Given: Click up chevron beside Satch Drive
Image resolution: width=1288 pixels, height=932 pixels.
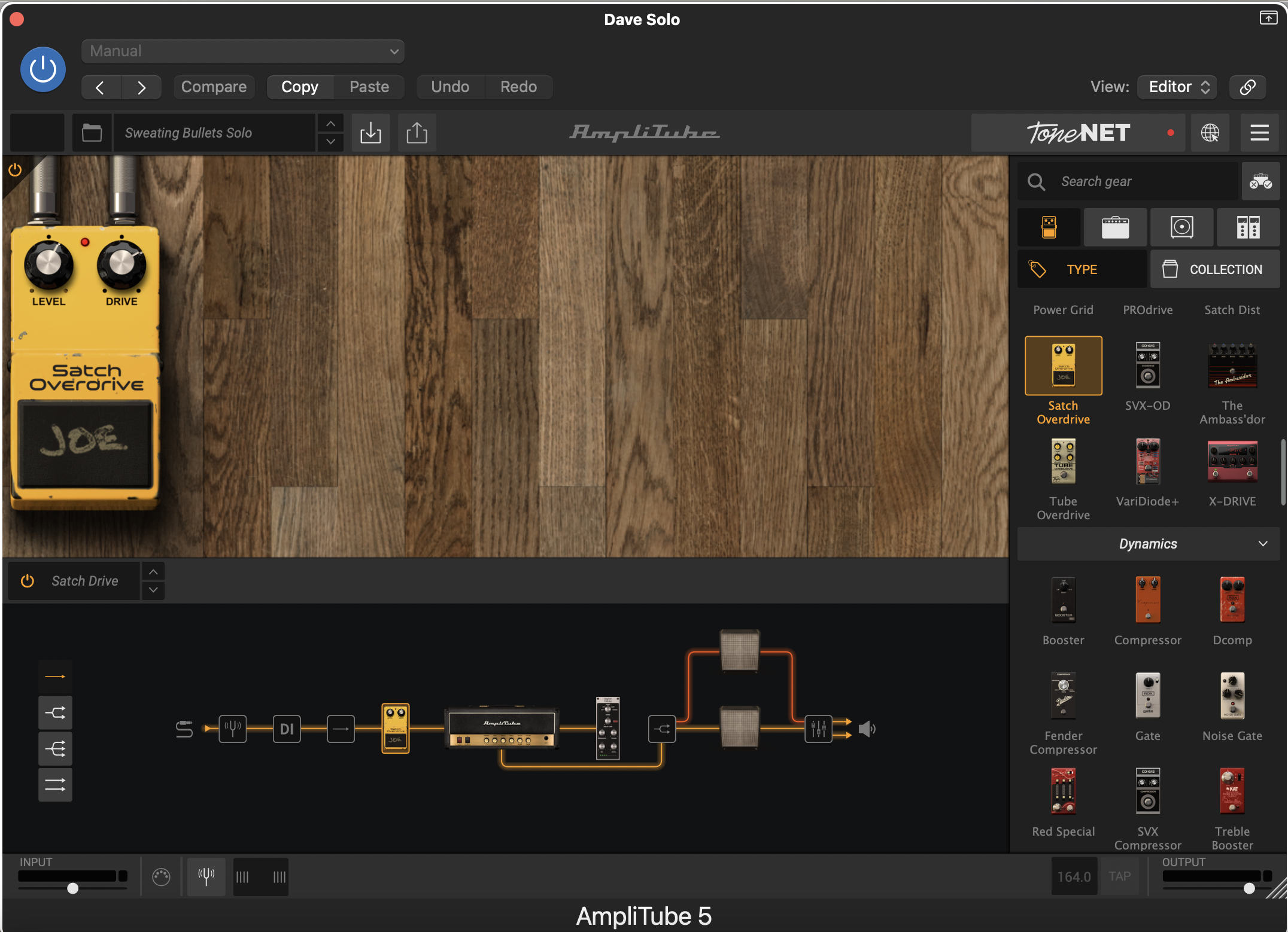Looking at the screenshot, I should click(153, 572).
